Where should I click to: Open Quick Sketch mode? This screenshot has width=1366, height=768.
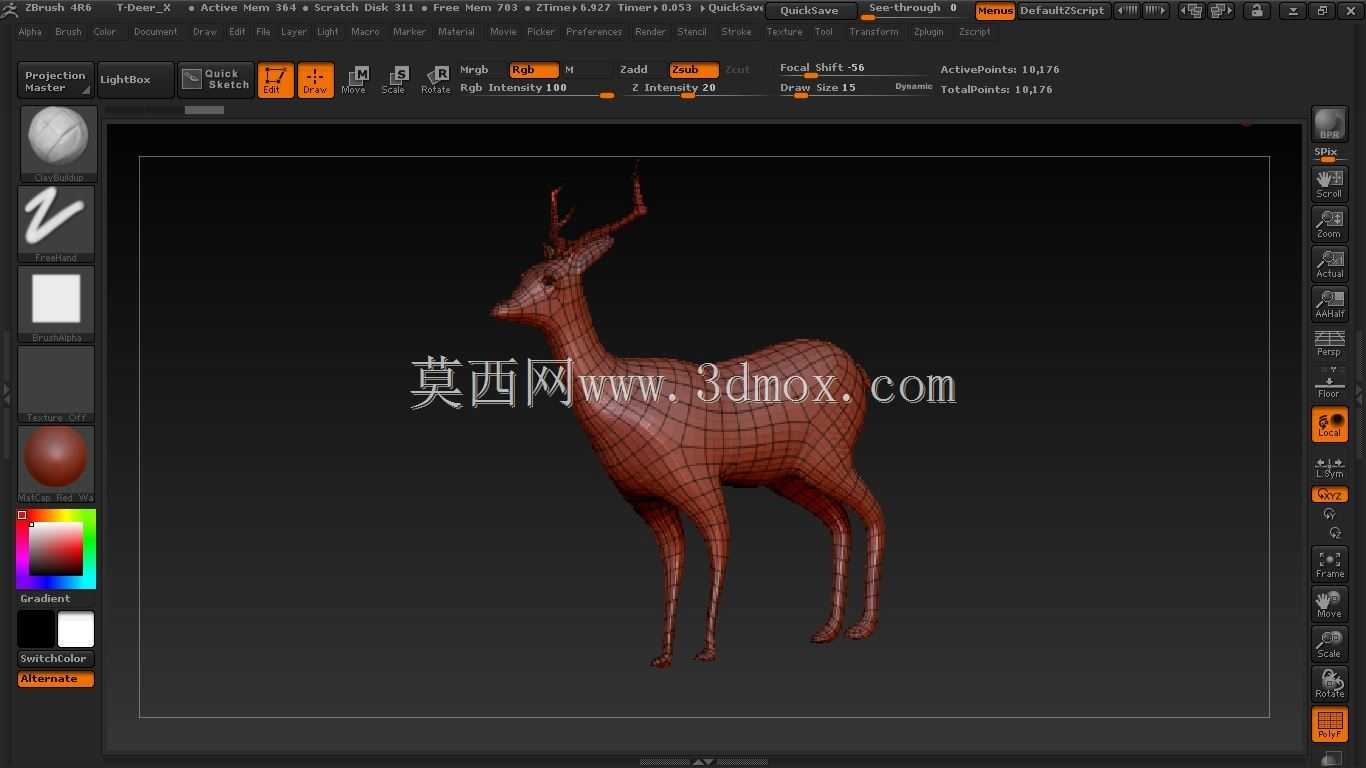click(x=216, y=79)
